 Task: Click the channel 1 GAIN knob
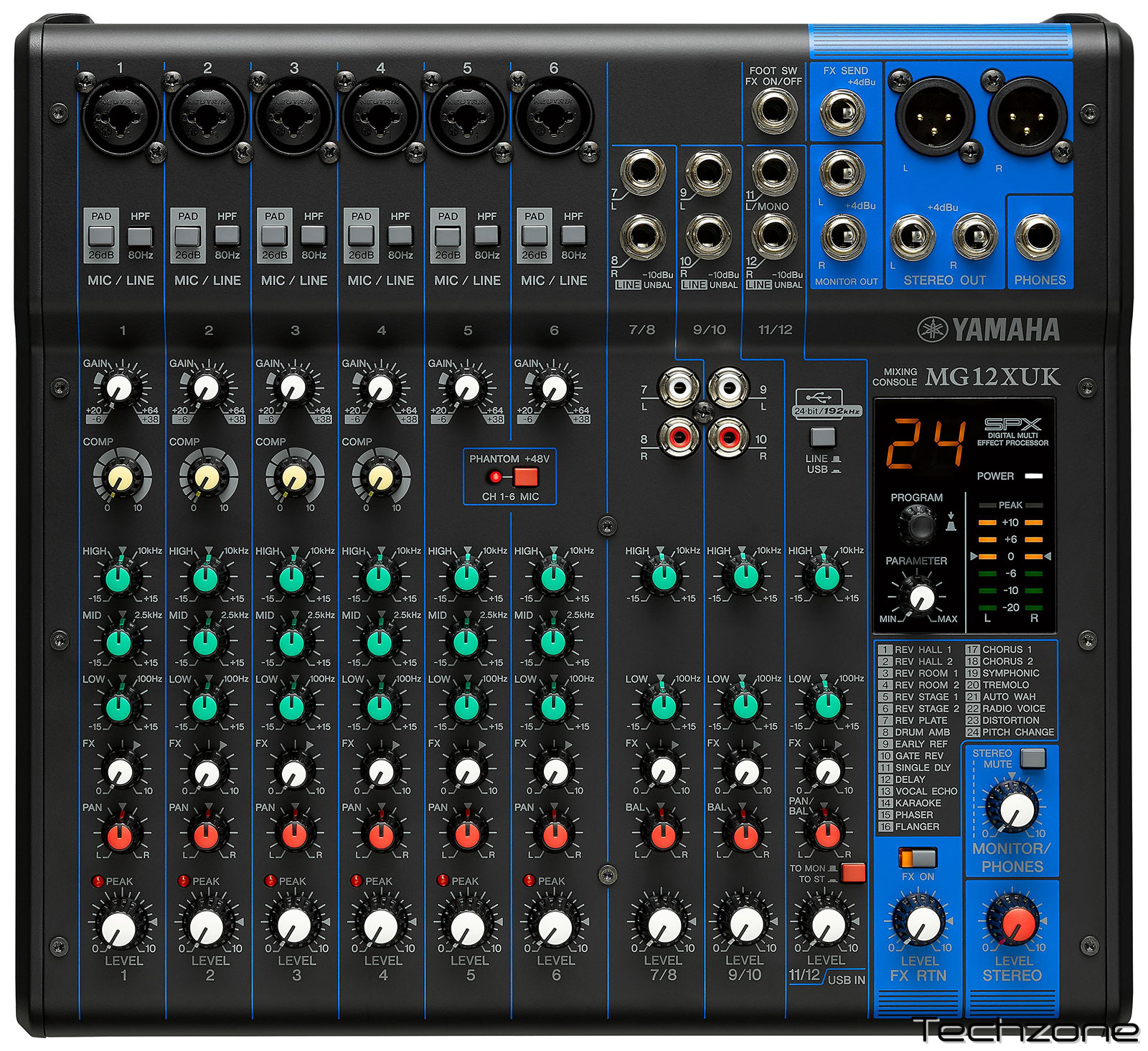point(119,388)
